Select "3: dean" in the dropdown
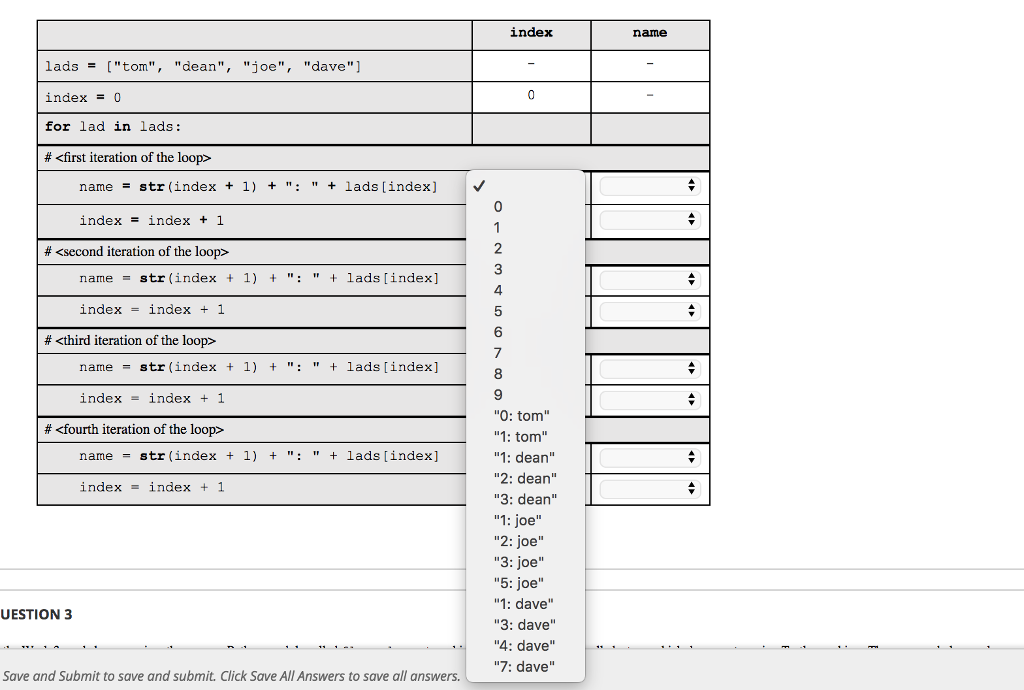This screenshot has width=1024, height=690. pos(525,499)
